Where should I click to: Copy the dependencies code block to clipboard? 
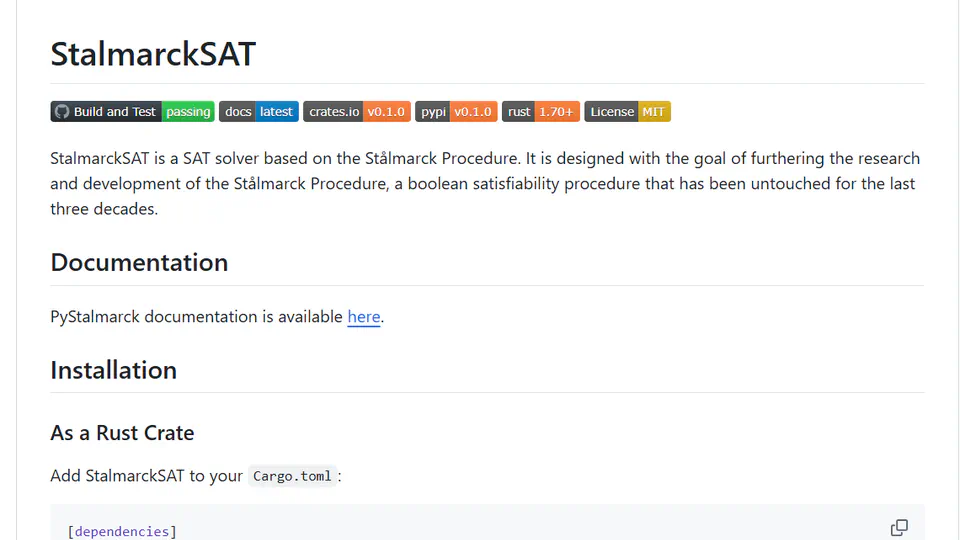[899, 527]
